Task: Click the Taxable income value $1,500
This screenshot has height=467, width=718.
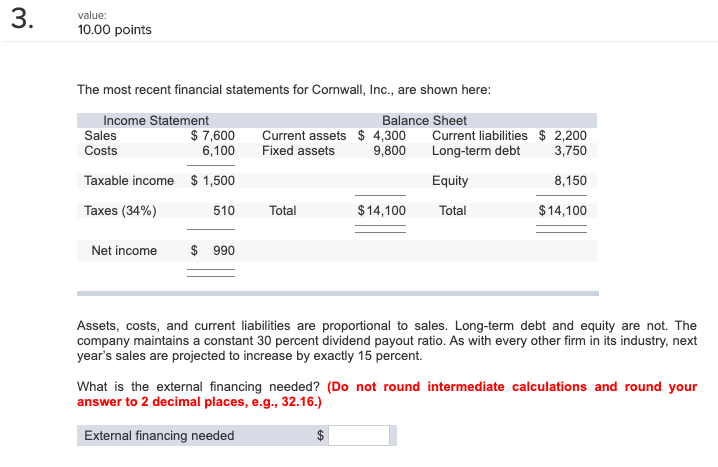Action: 212,180
